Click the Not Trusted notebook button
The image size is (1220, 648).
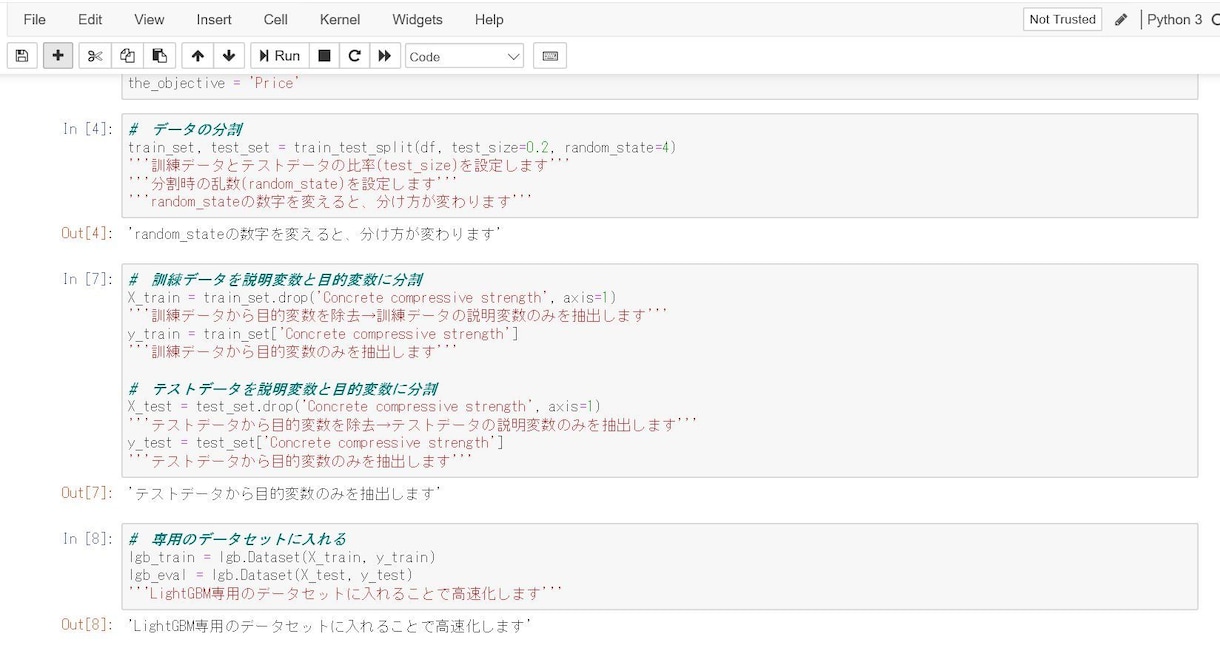point(1062,19)
